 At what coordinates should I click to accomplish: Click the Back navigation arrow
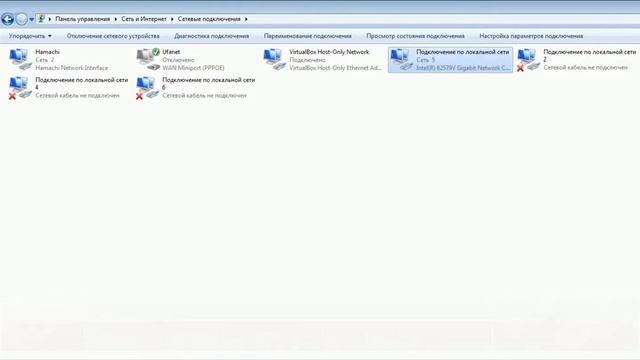[7, 19]
